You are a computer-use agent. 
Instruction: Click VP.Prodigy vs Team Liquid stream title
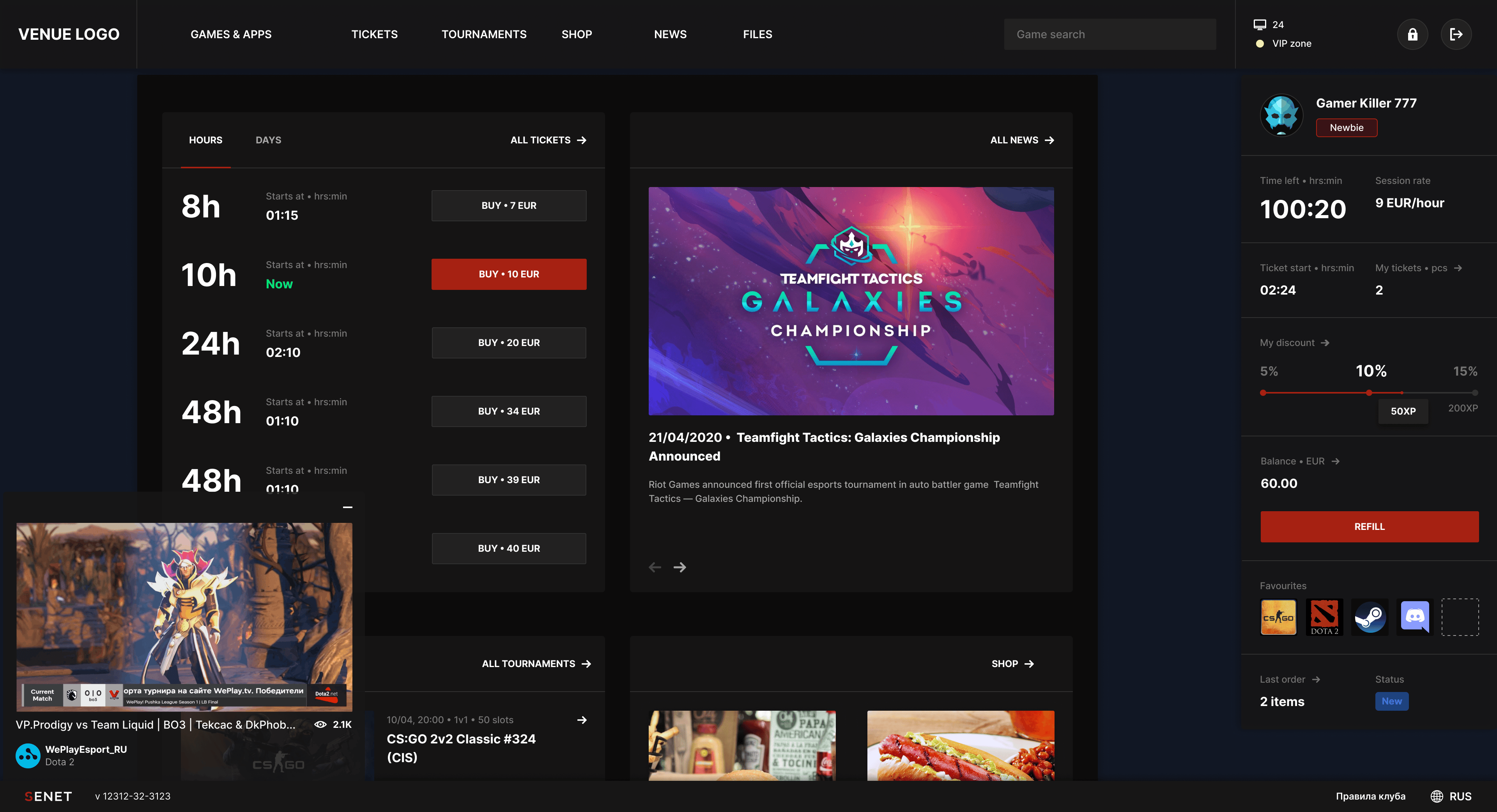[x=155, y=724]
